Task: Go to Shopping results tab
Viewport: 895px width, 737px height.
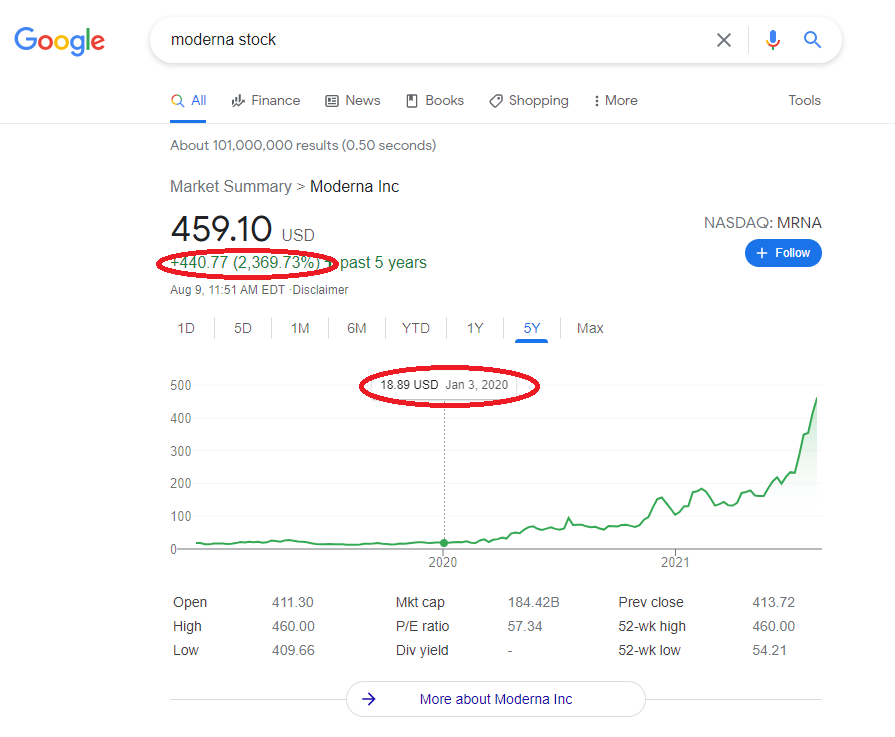Action: point(529,100)
